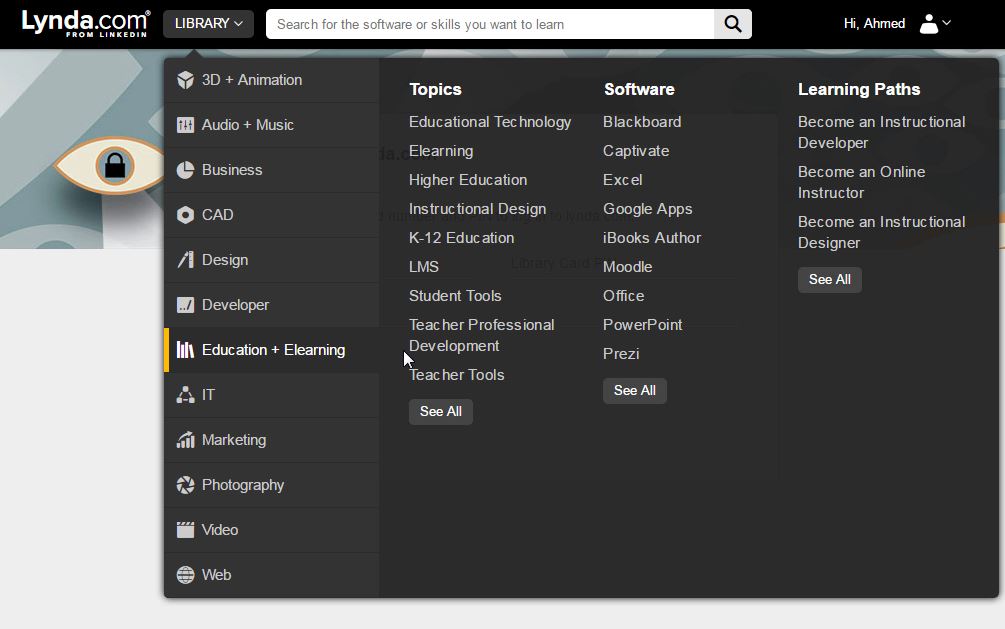Click See All under Learning Paths
Viewport: 1005px width, 629px height.
click(829, 280)
